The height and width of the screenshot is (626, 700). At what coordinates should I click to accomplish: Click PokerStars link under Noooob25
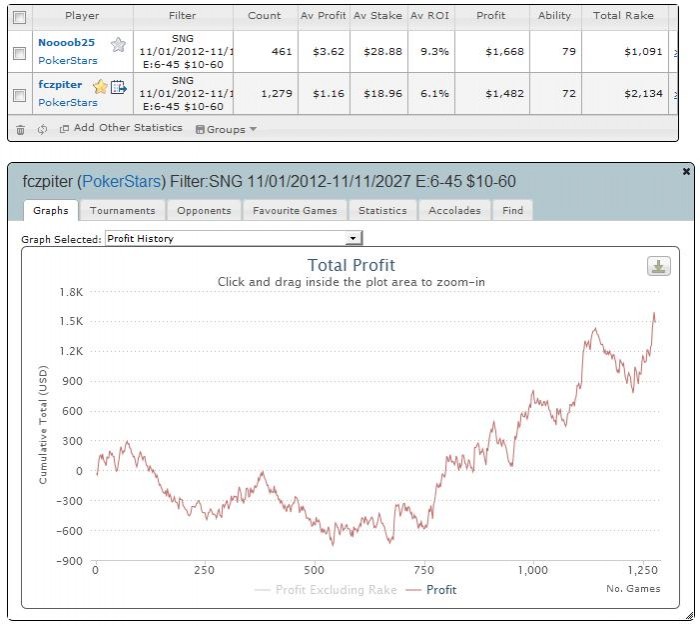click(x=68, y=61)
